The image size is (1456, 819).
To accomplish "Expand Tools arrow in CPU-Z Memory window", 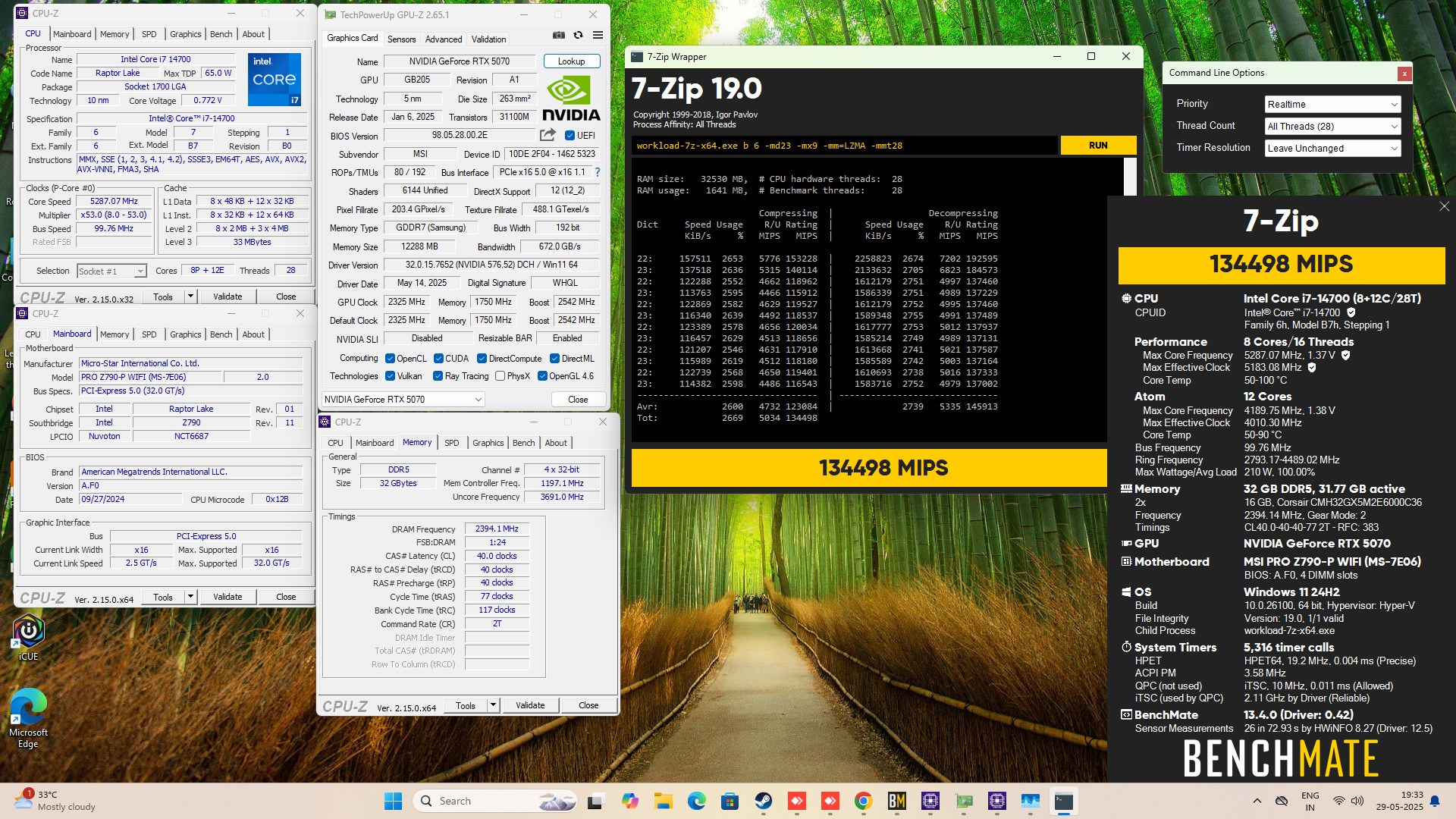I will click(493, 705).
